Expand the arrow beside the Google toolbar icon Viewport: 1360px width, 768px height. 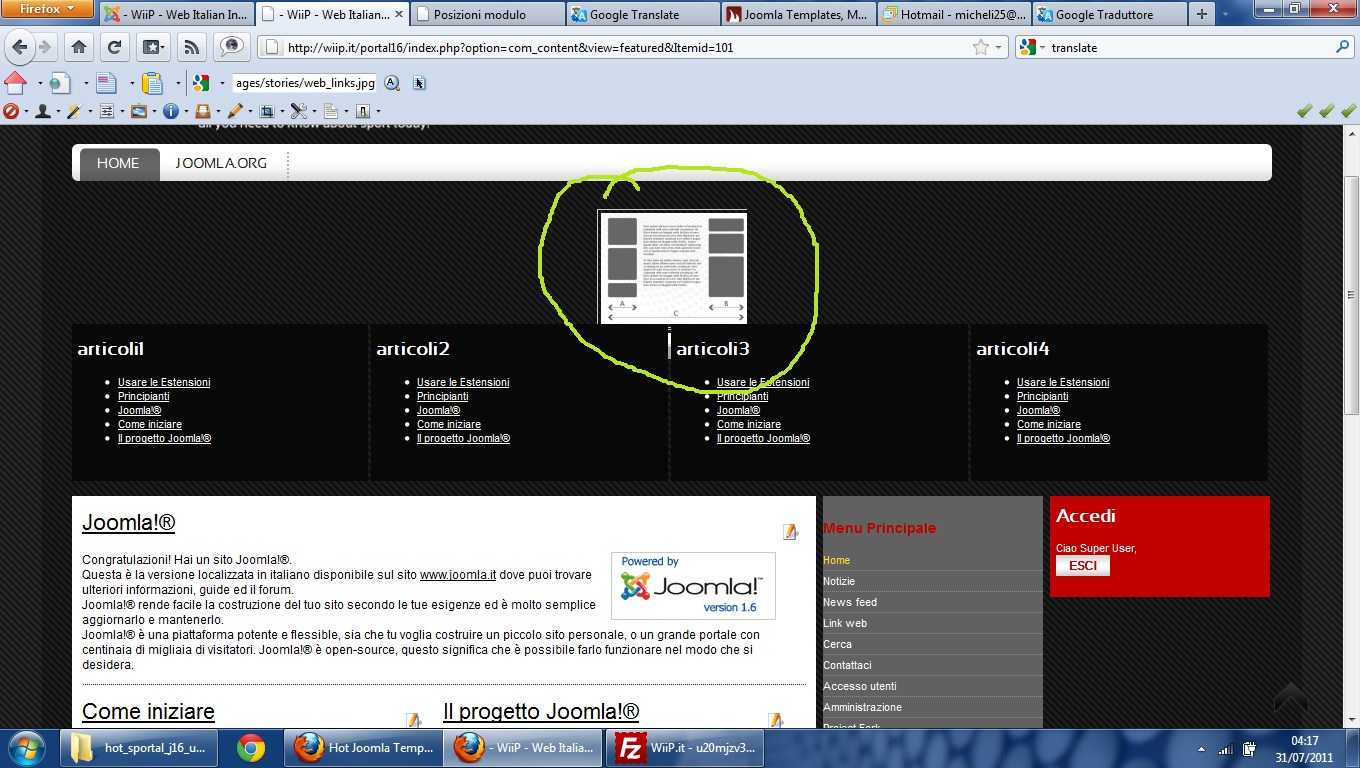(x=221, y=83)
